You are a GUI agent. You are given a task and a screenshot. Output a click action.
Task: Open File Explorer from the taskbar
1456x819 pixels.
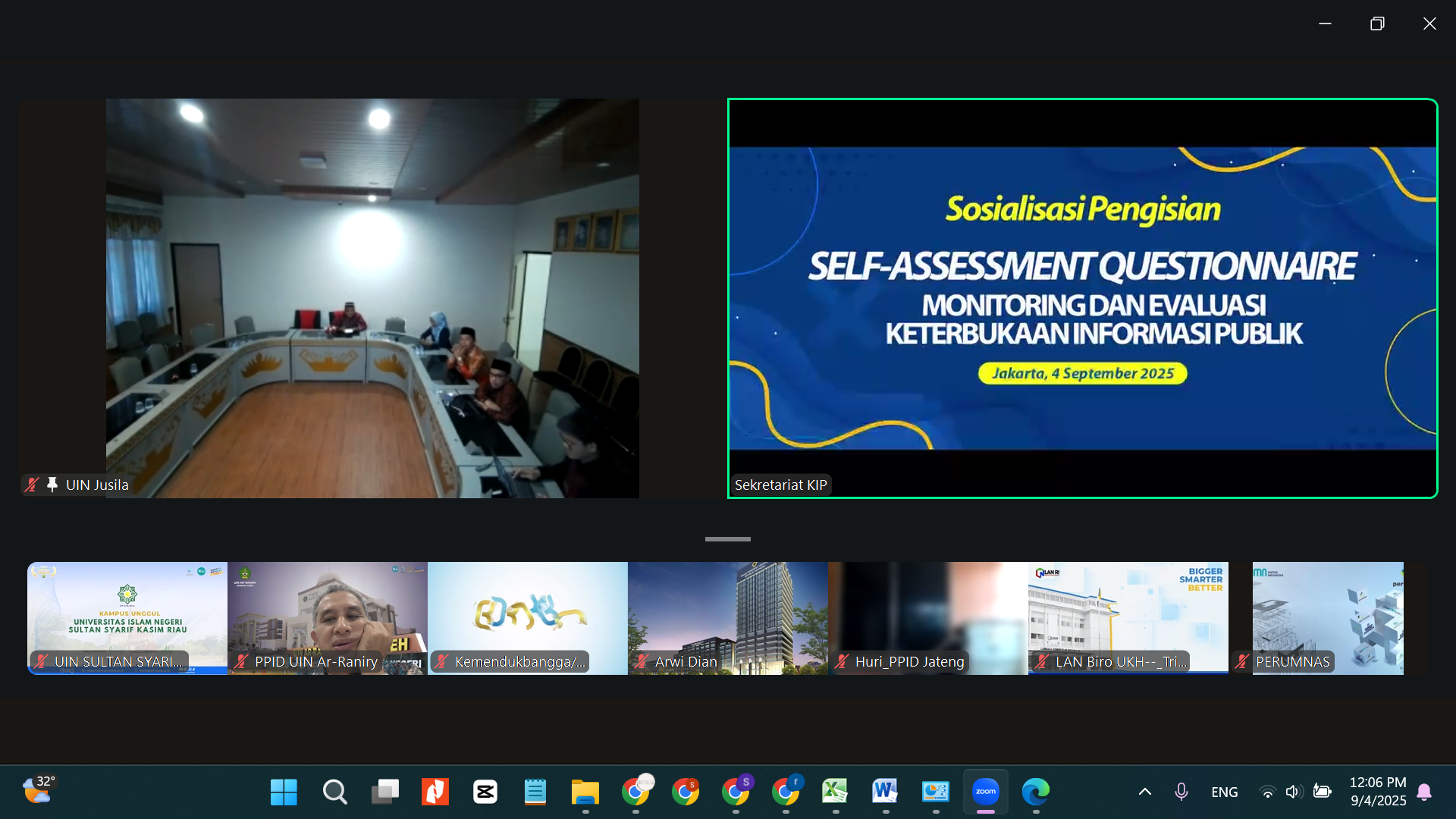(585, 792)
